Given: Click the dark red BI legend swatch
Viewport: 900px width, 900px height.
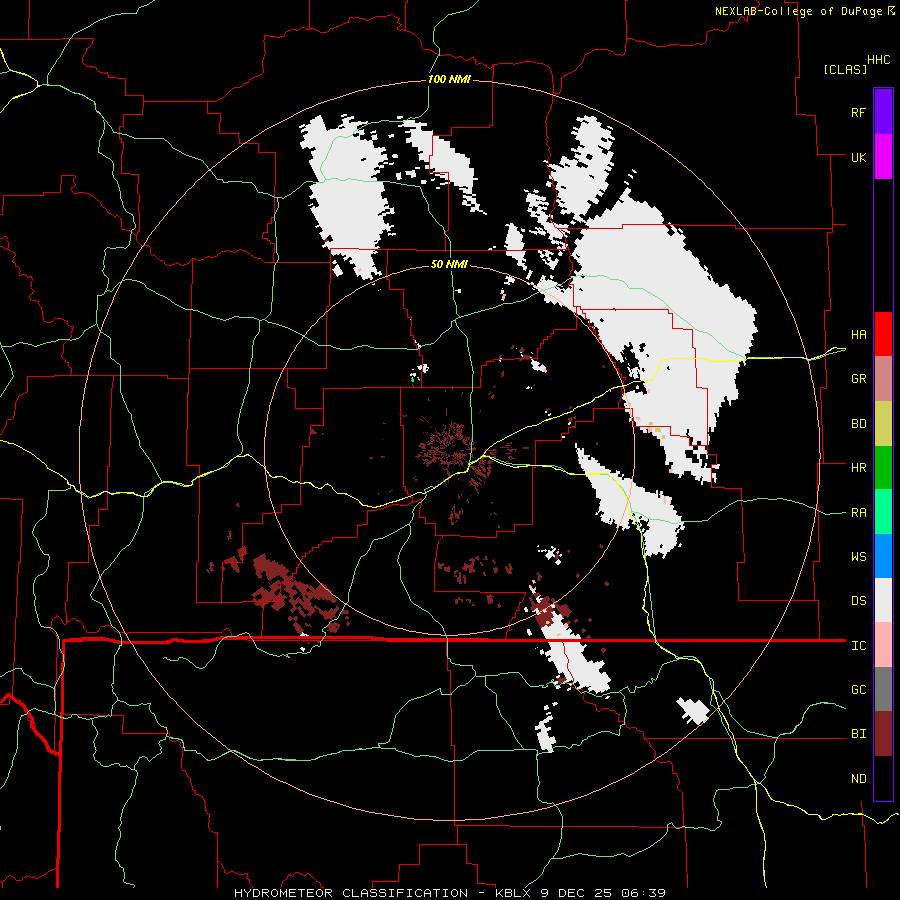Looking at the screenshot, I should coord(883,734).
